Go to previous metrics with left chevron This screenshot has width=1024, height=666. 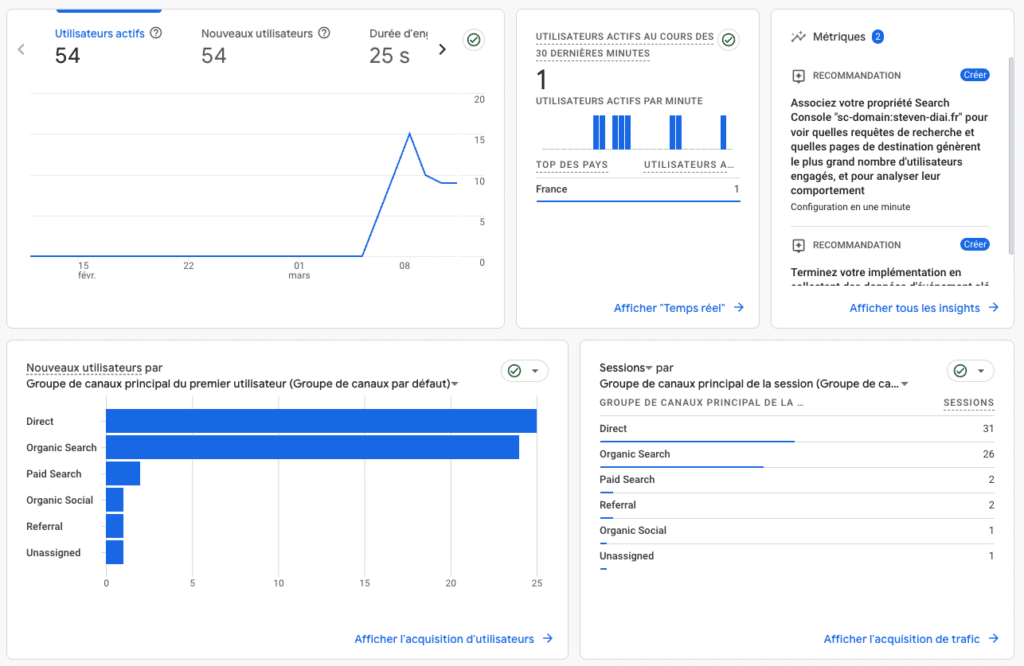pos(21,50)
